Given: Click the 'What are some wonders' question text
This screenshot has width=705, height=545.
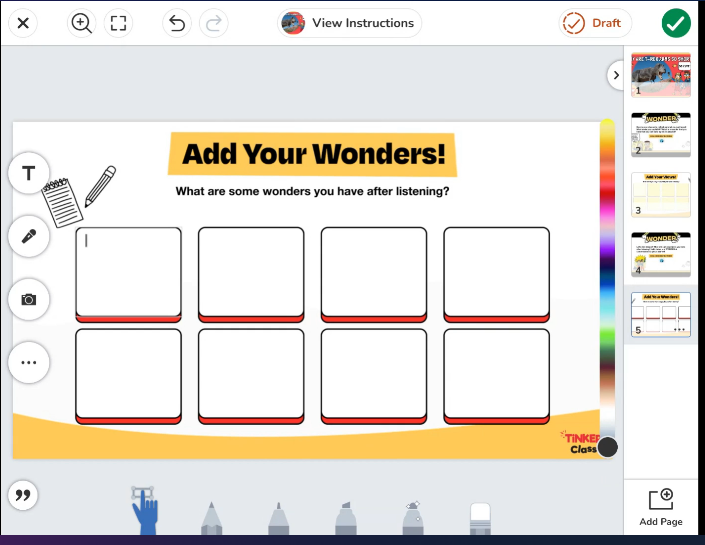Looking at the screenshot, I should (312, 191).
